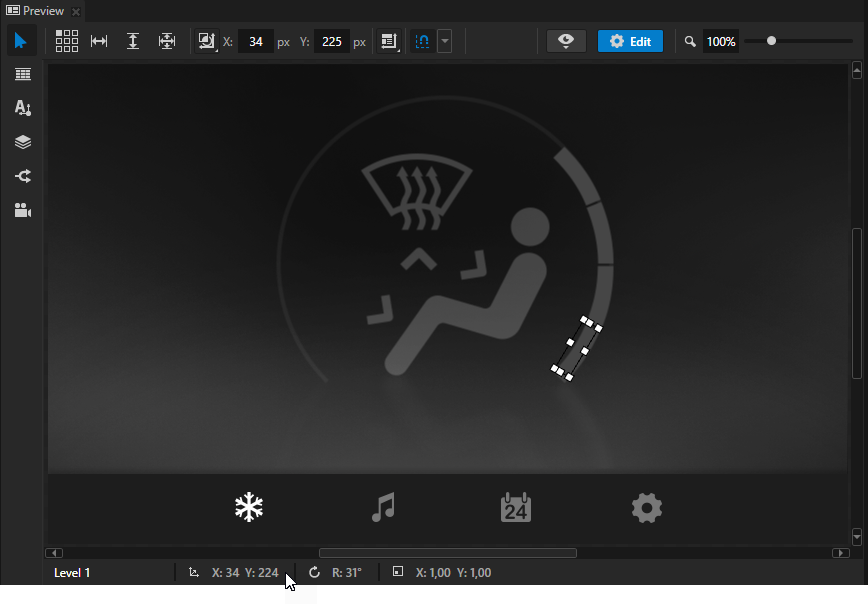Click the magnifier zoom button
This screenshot has height=604, width=868.
tap(691, 41)
